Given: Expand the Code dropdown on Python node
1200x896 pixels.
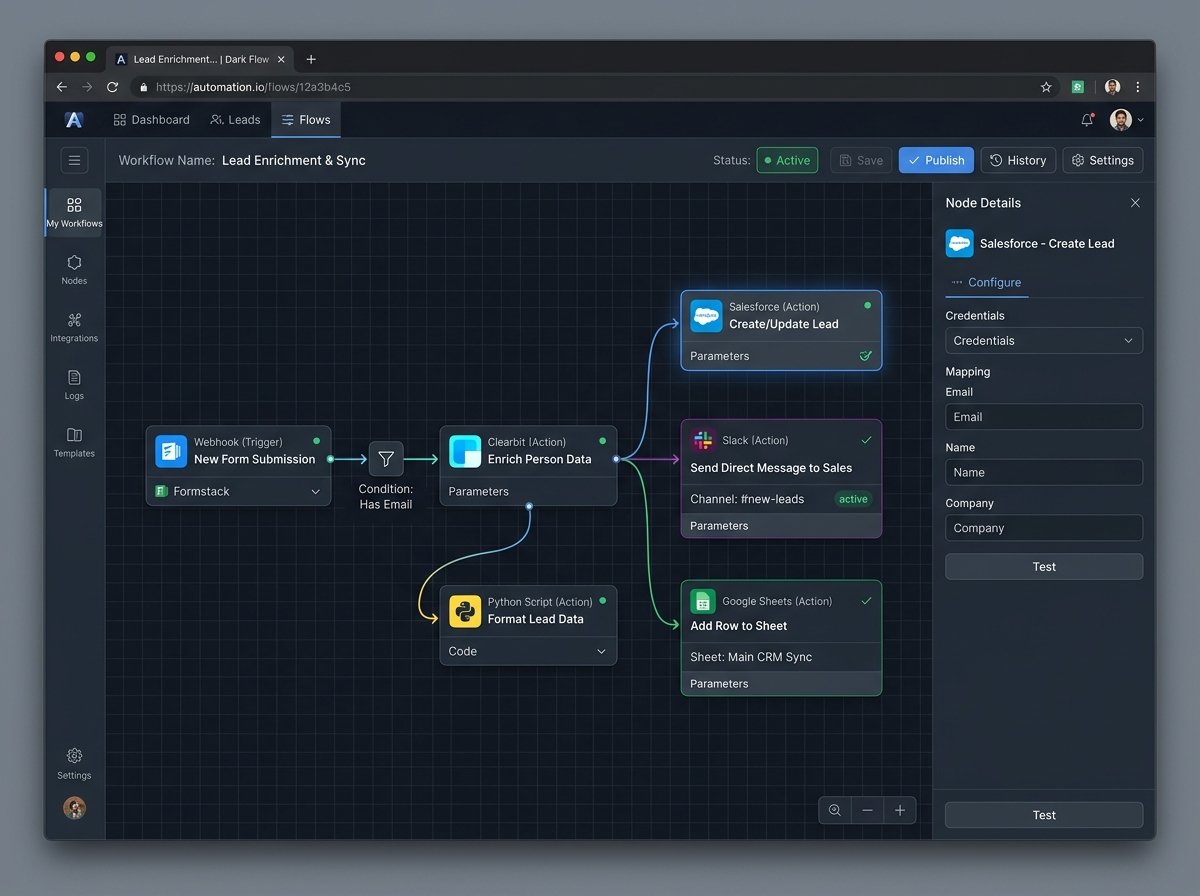Looking at the screenshot, I should point(601,651).
